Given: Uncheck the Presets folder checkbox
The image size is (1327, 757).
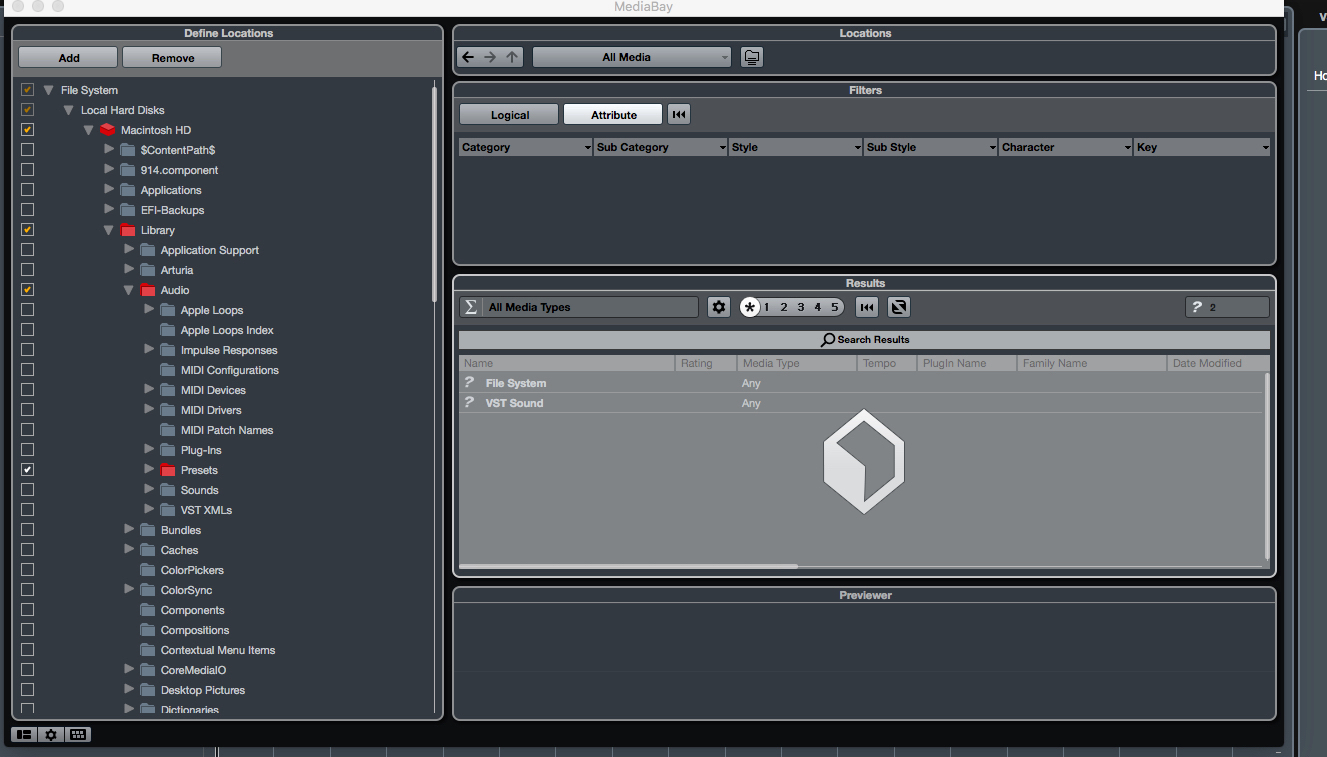Looking at the screenshot, I should (27, 470).
